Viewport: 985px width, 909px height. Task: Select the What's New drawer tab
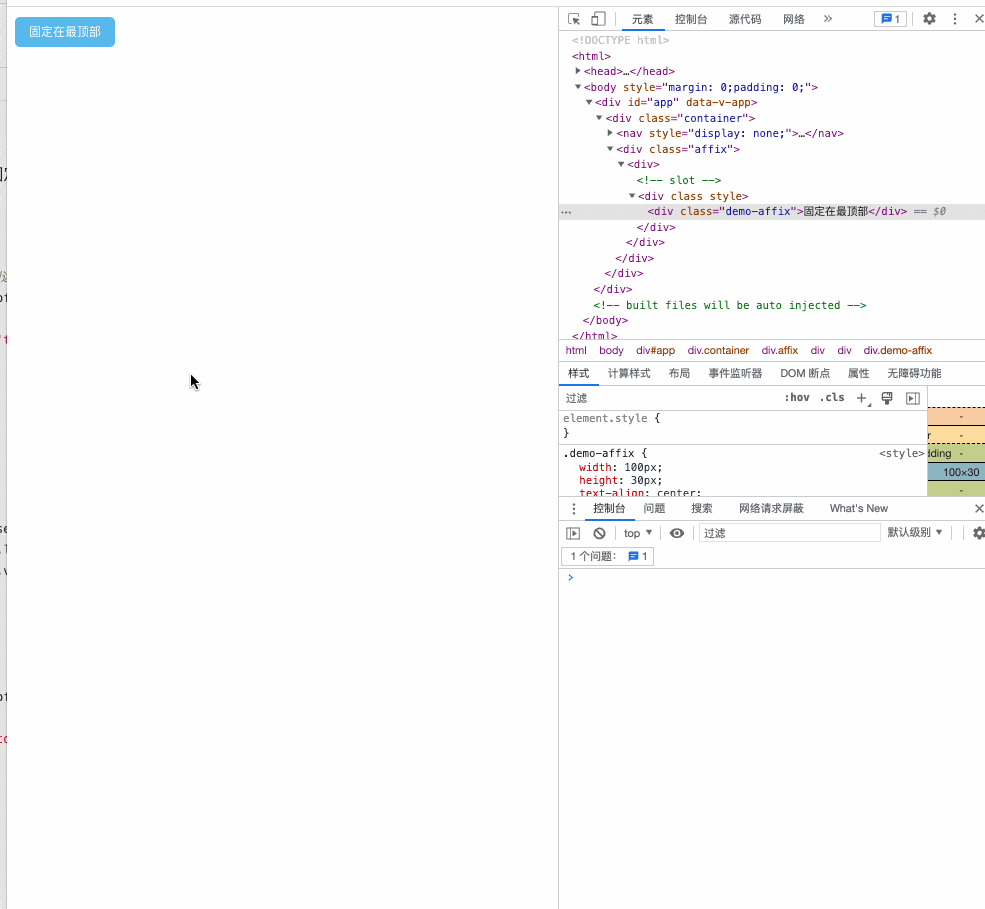pyautogui.click(x=859, y=509)
